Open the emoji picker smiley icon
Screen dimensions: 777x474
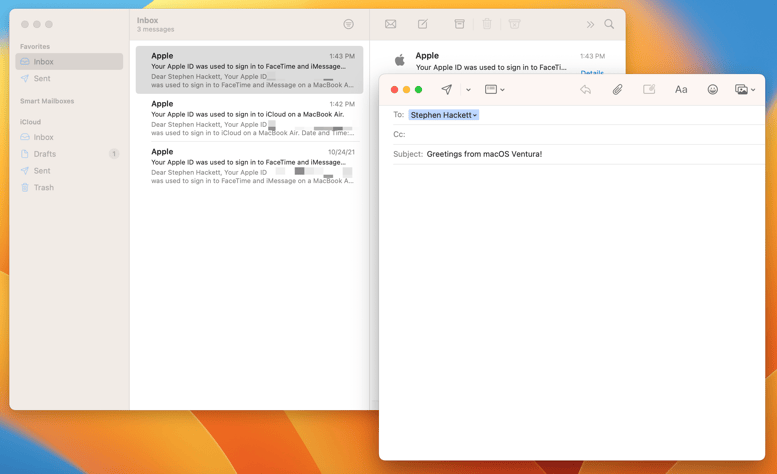click(713, 90)
